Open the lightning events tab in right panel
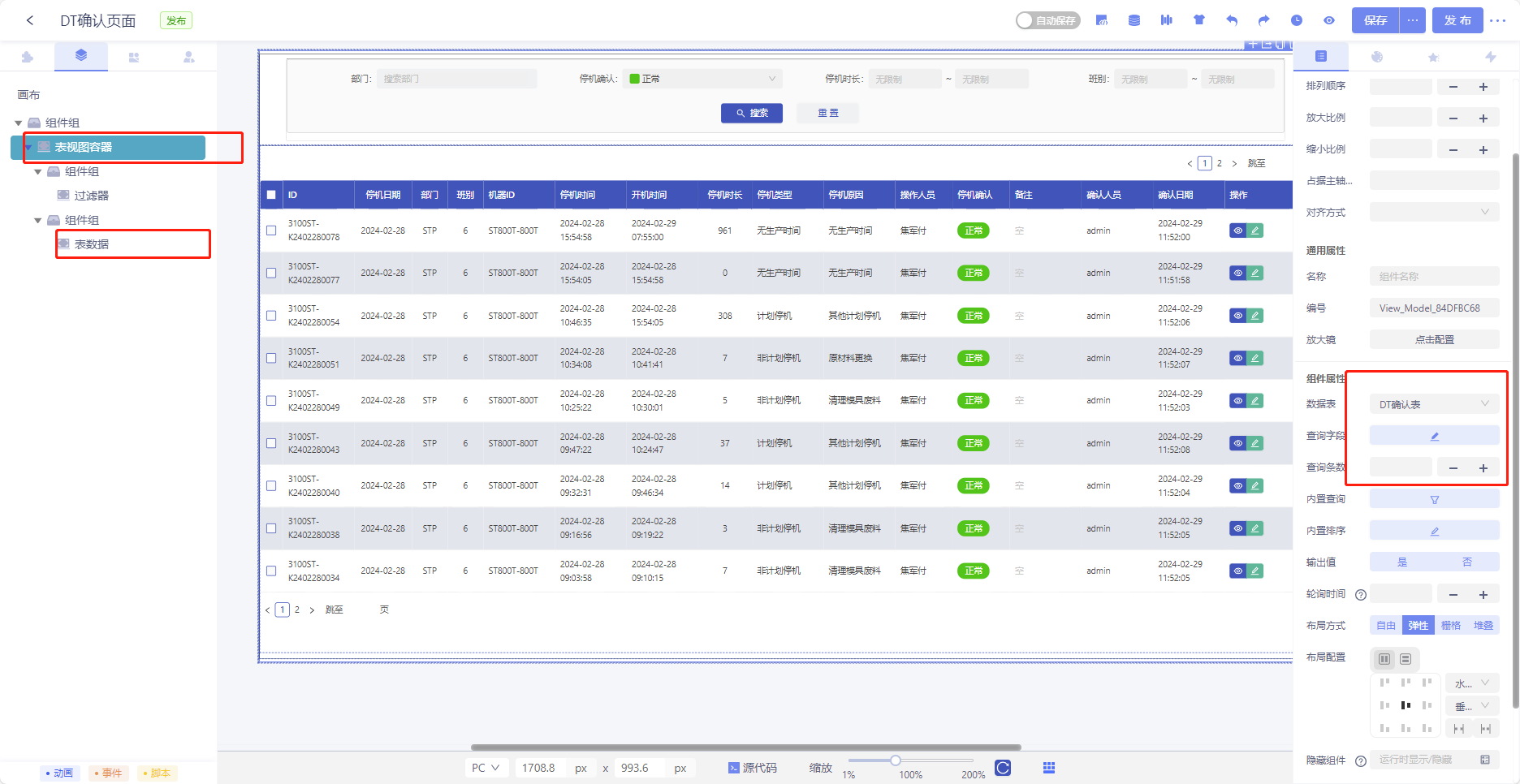This screenshot has width=1520, height=784. (x=1491, y=57)
